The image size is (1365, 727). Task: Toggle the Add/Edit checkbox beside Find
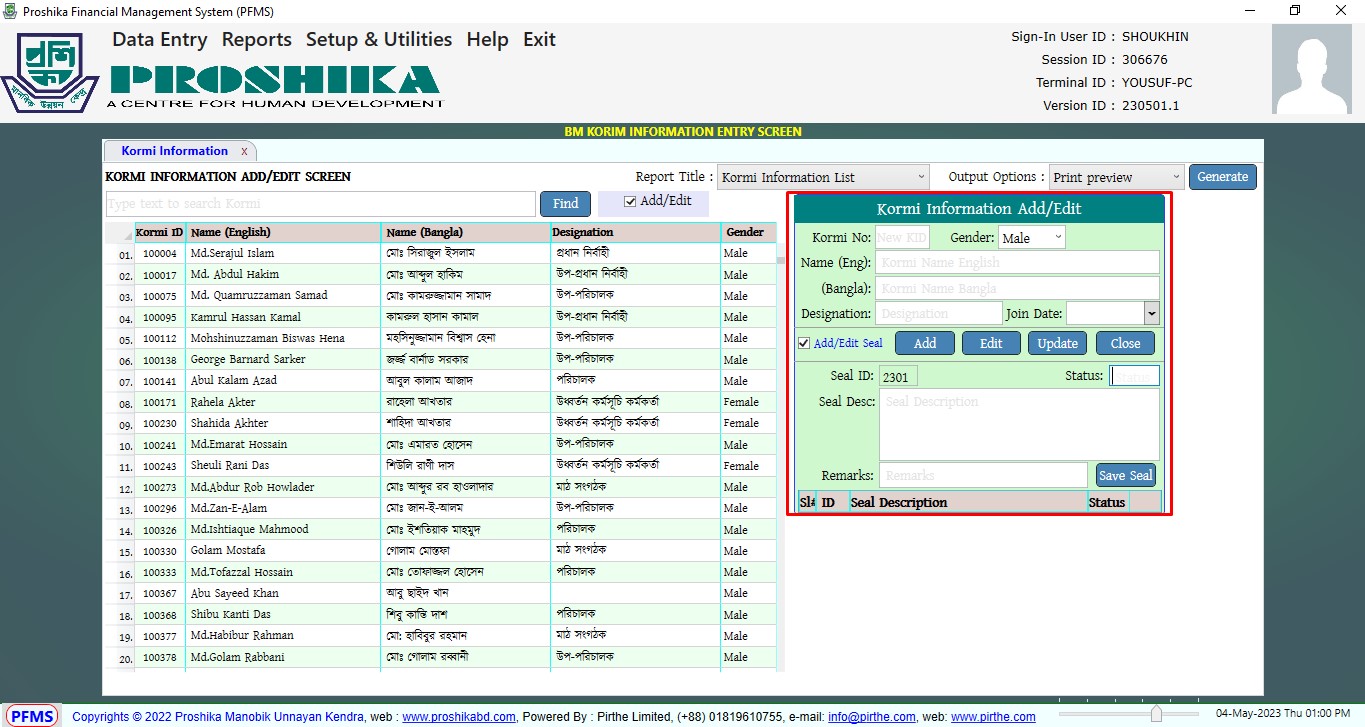coord(629,201)
